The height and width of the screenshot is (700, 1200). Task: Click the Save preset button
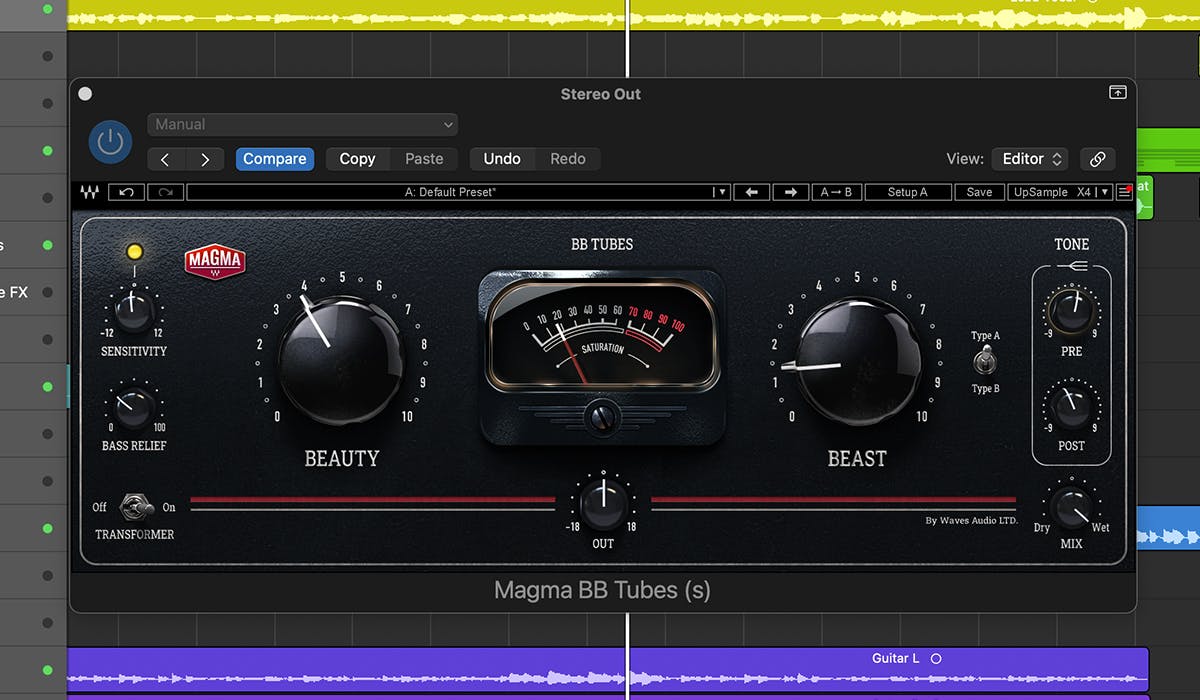[x=979, y=192]
